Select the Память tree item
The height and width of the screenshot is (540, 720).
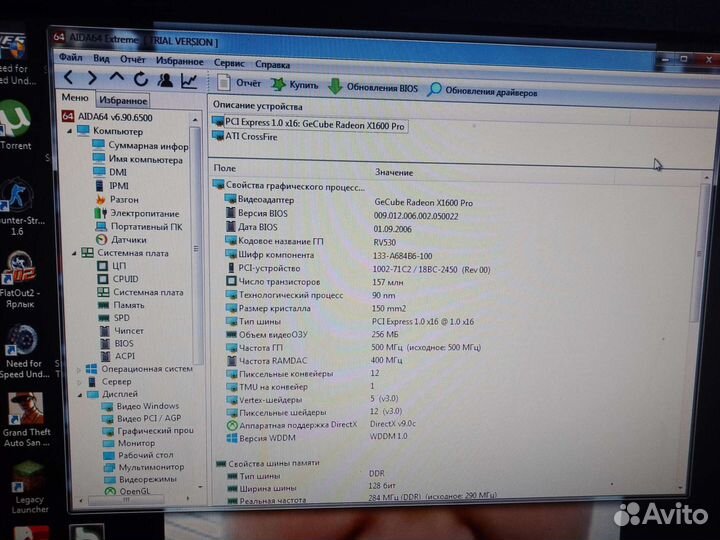(x=121, y=305)
